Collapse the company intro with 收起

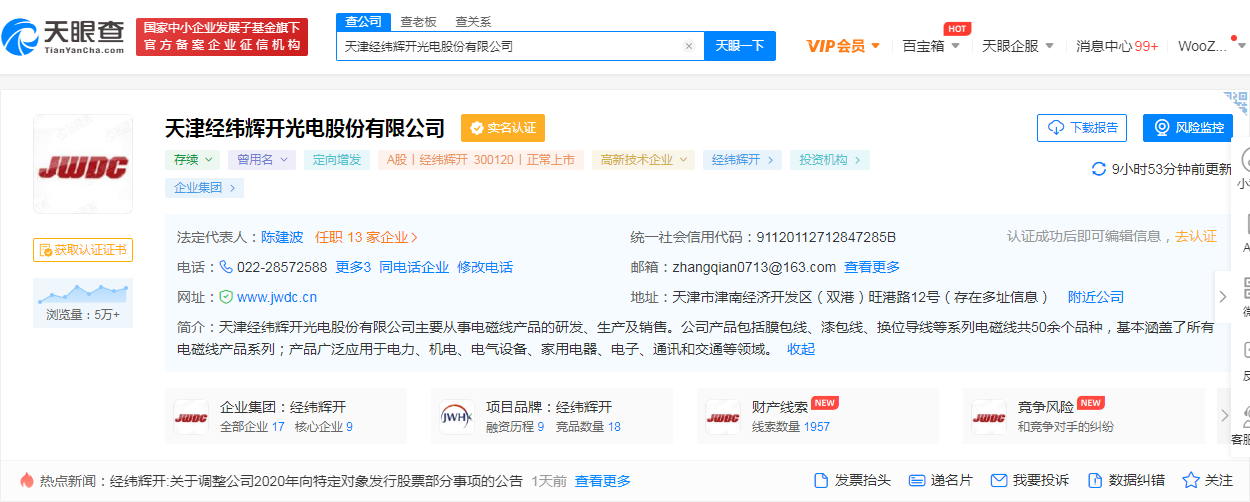pos(801,349)
